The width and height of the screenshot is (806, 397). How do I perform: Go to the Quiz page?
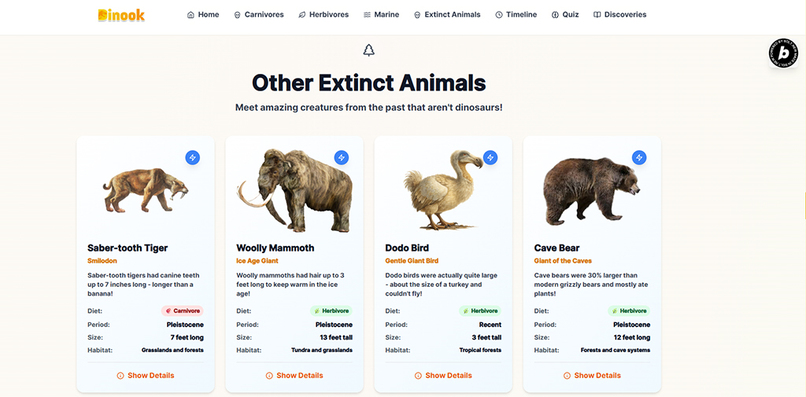pyautogui.click(x=565, y=15)
